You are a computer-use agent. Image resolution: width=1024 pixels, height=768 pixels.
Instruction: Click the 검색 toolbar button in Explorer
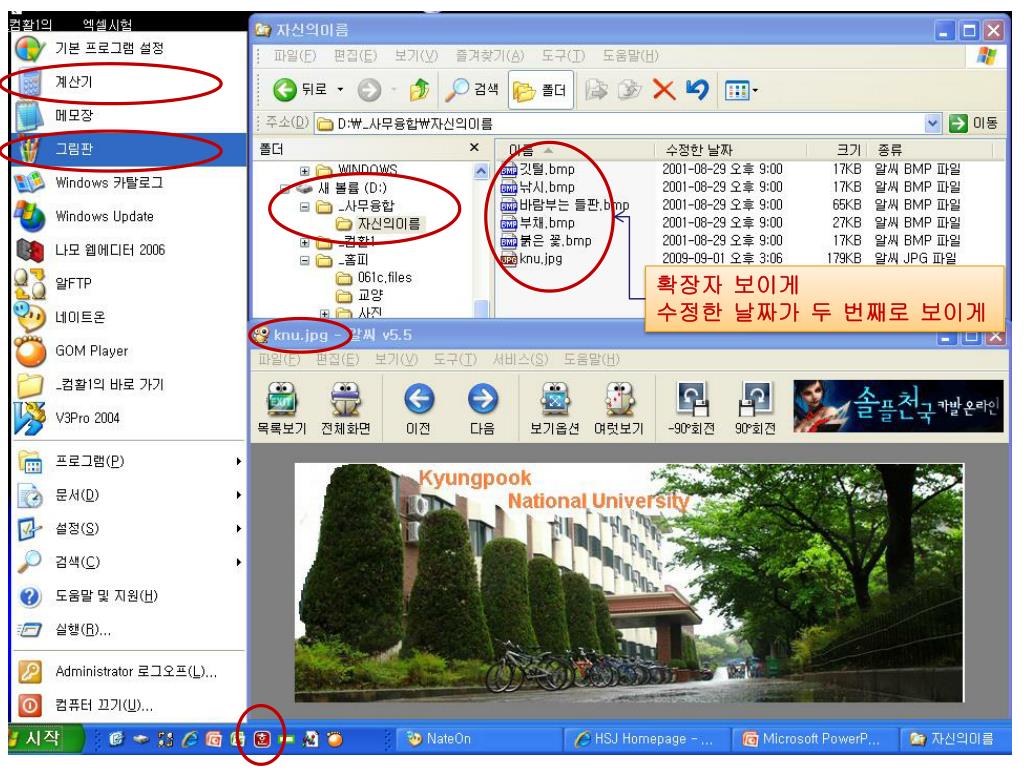point(472,89)
